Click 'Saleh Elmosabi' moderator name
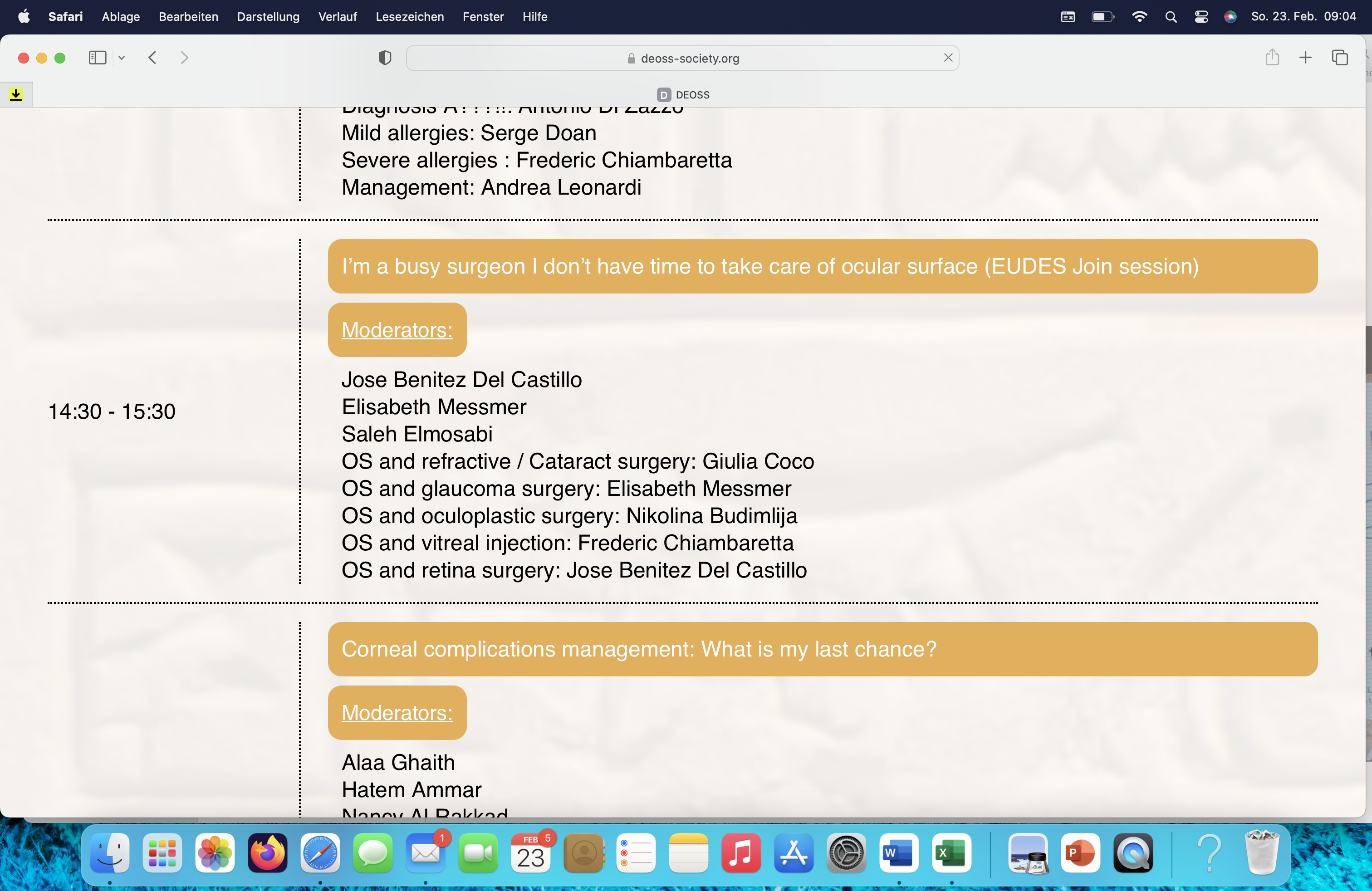The image size is (1372, 891). coord(417,434)
